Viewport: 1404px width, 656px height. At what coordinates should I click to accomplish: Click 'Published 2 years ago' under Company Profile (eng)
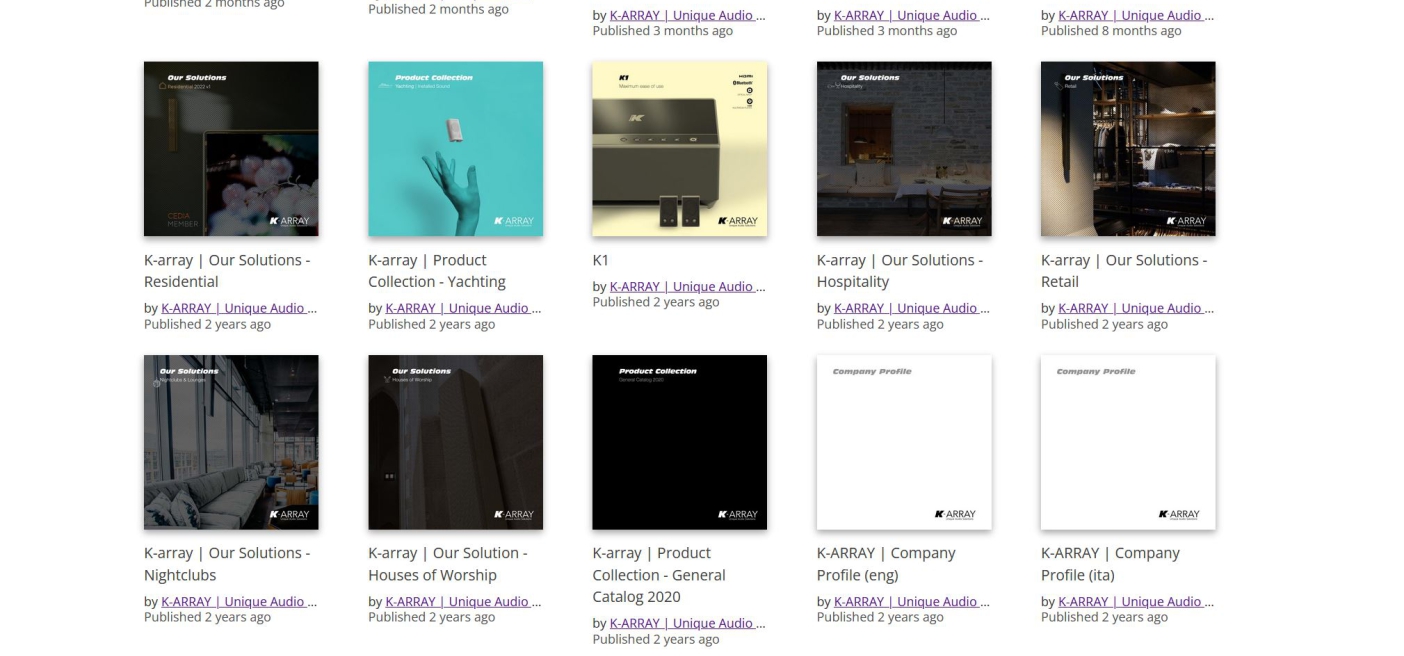coord(880,617)
